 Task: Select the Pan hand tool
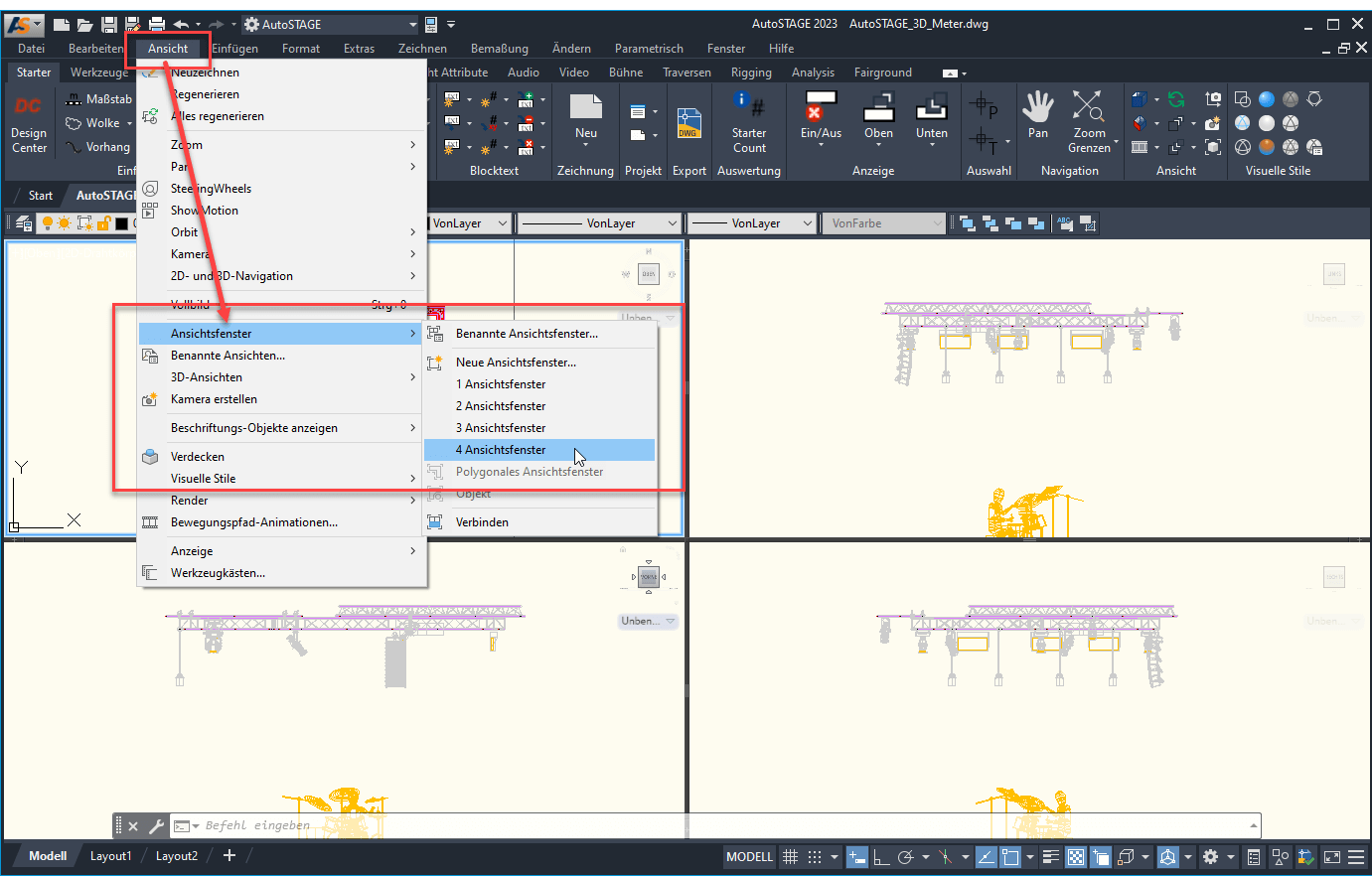coord(1038,114)
